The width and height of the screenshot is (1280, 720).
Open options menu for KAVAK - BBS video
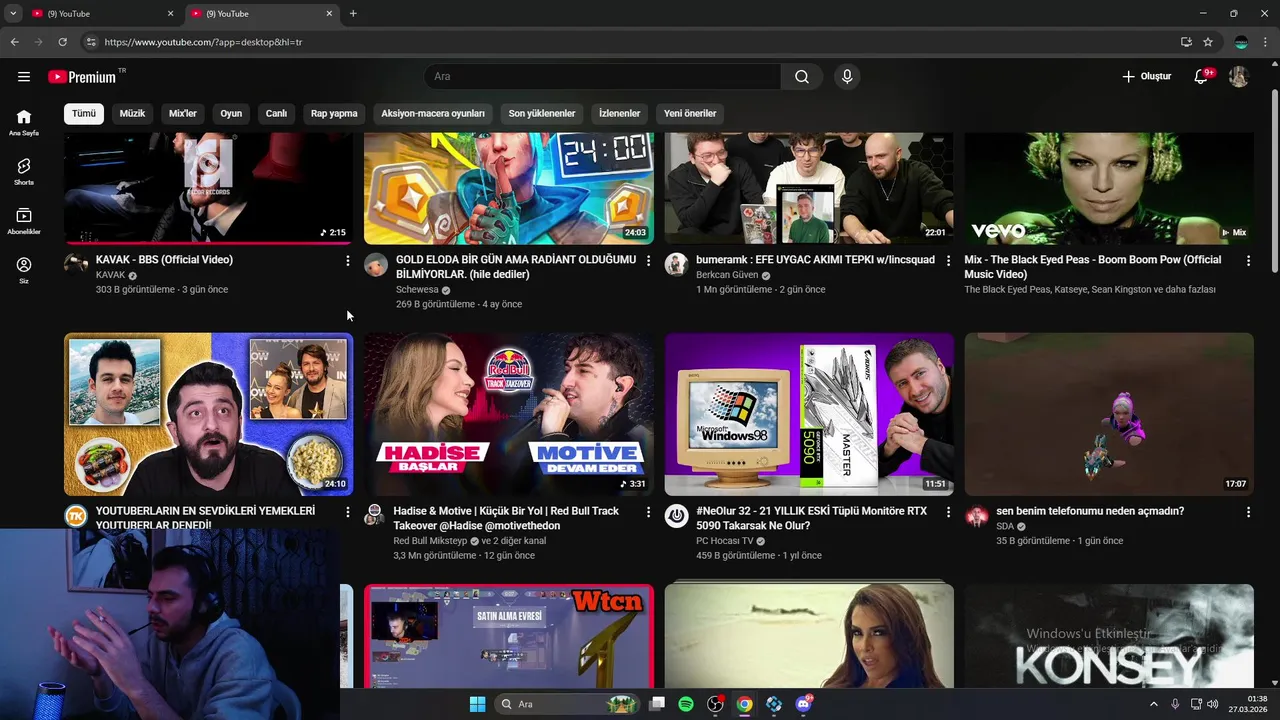pyautogui.click(x=348, y=260)
